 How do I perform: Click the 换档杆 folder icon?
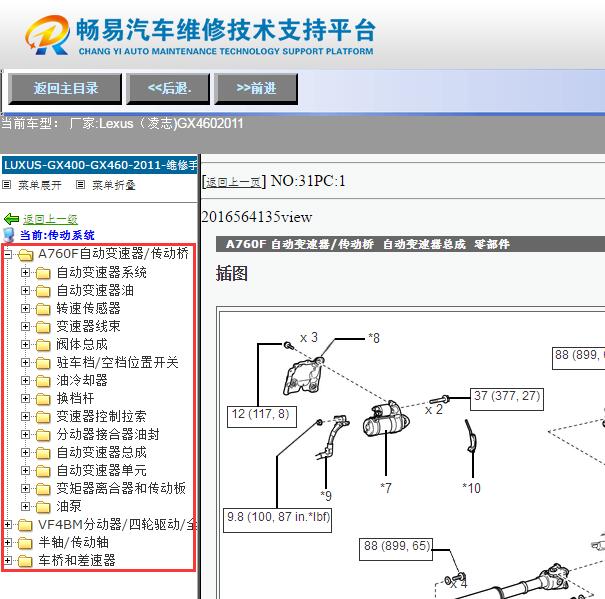[43, 399]
